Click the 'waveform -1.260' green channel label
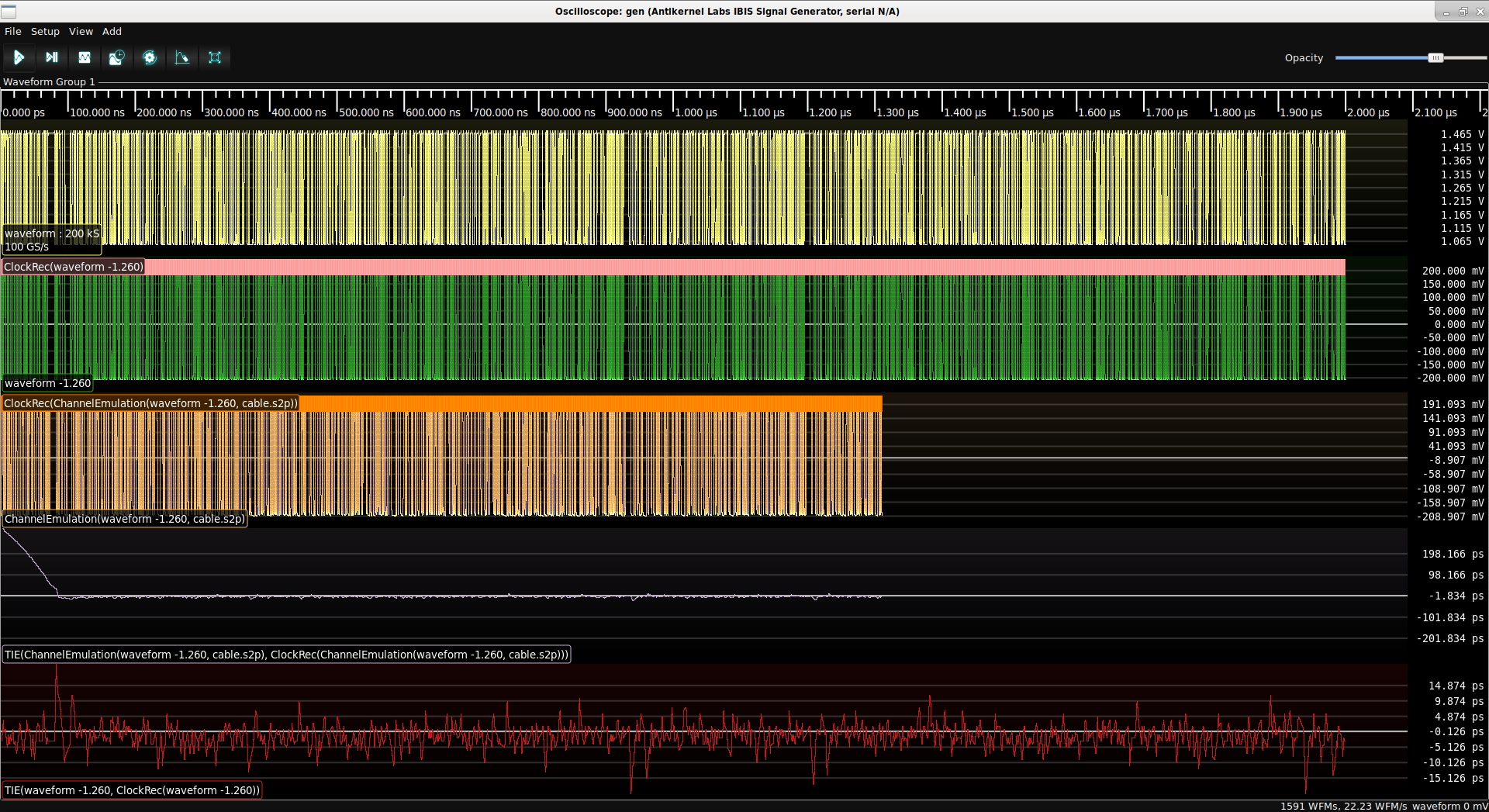Image resolution: width=1489 pixels, height=812 pixels. click(x=47, y=383)
